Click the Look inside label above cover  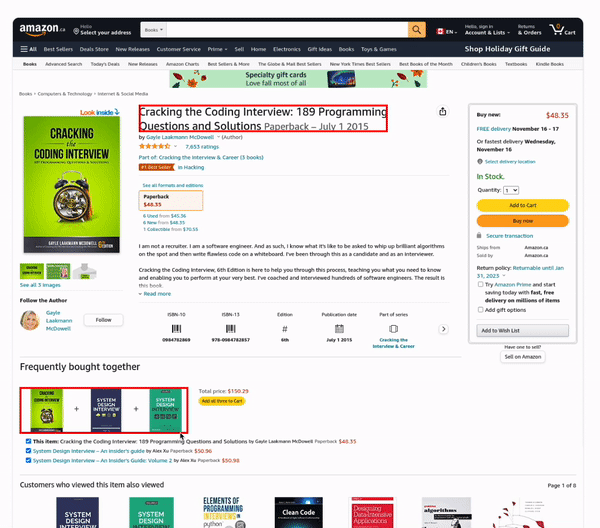(99, 112)
